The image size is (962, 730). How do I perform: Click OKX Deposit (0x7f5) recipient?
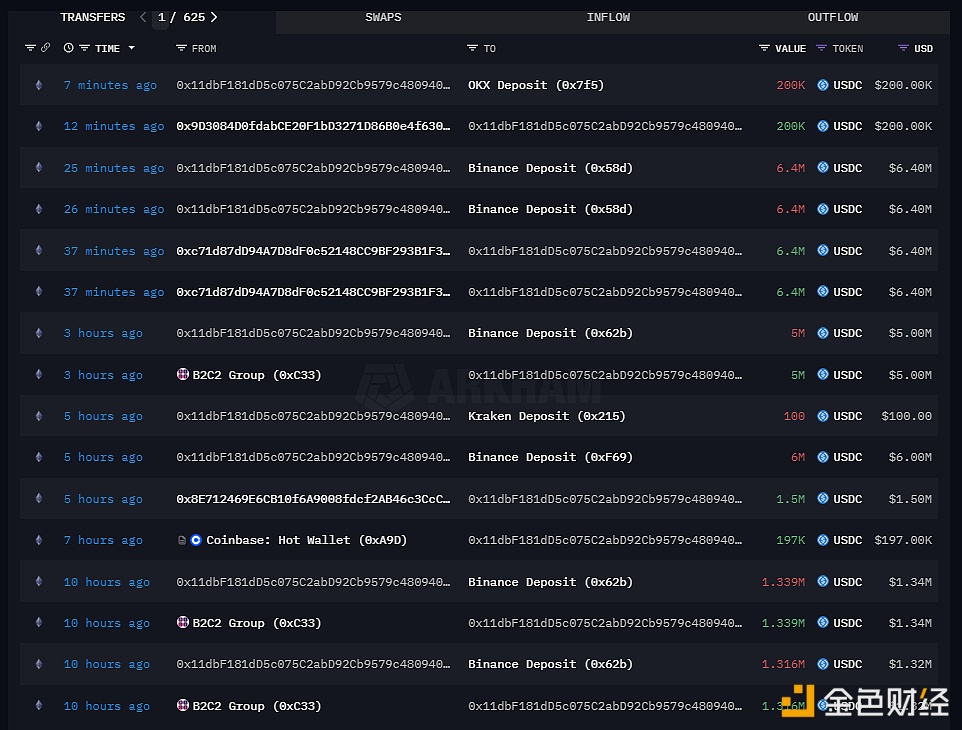[536, 85]
